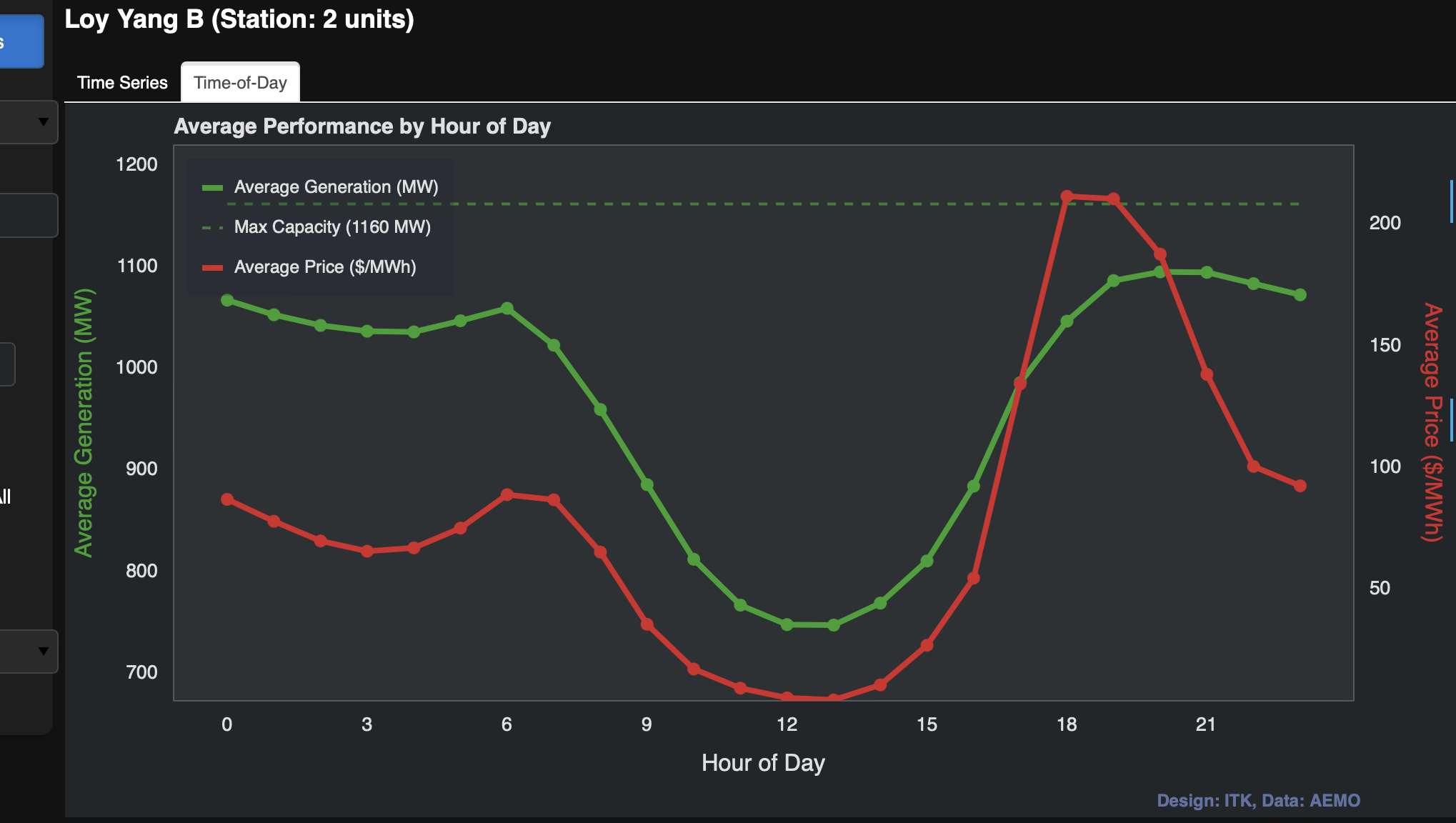
Task: Toggle Average Generation (MW) legend entry
Action: click(336, 187)
